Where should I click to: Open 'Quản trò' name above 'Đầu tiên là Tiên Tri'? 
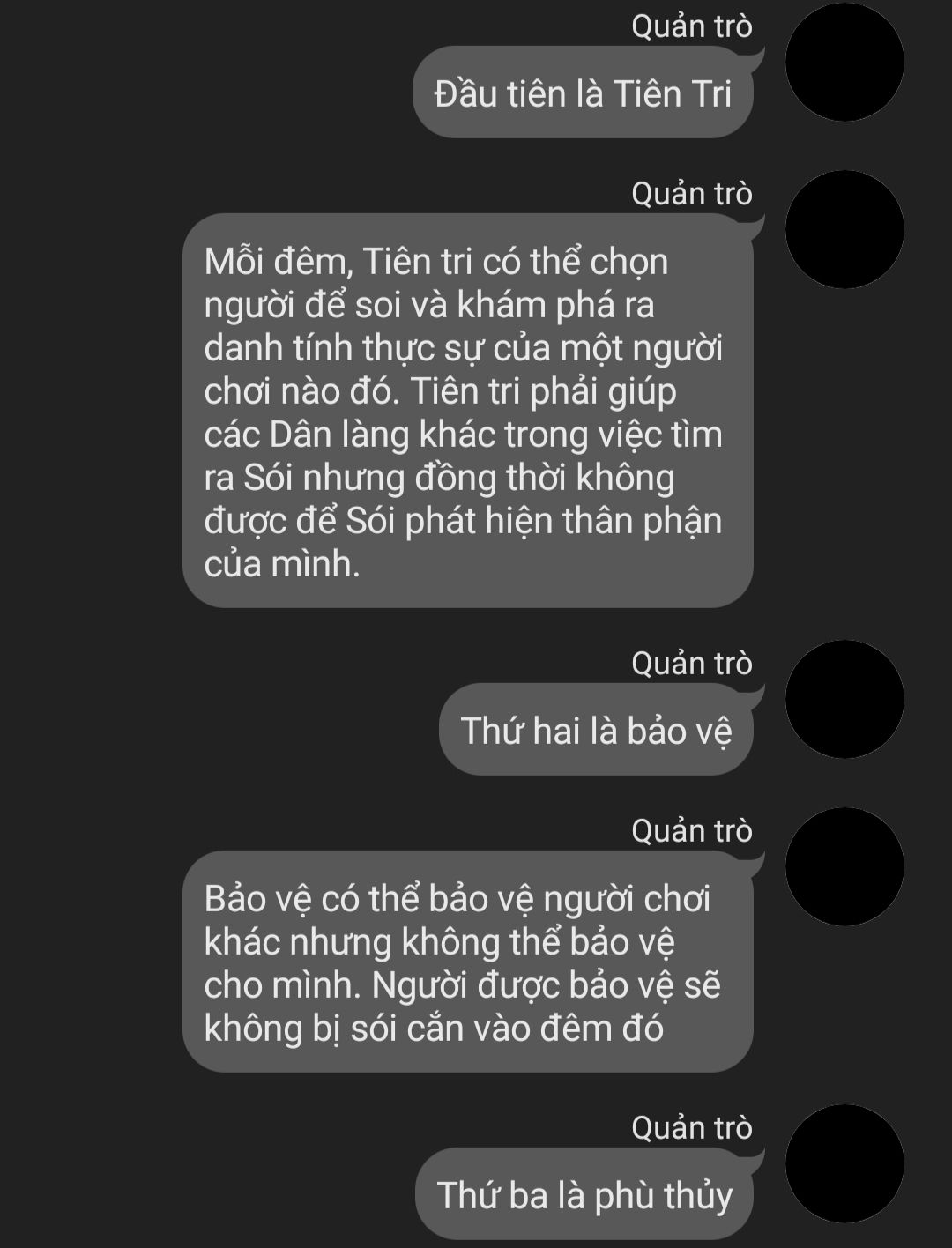point(692,26)
